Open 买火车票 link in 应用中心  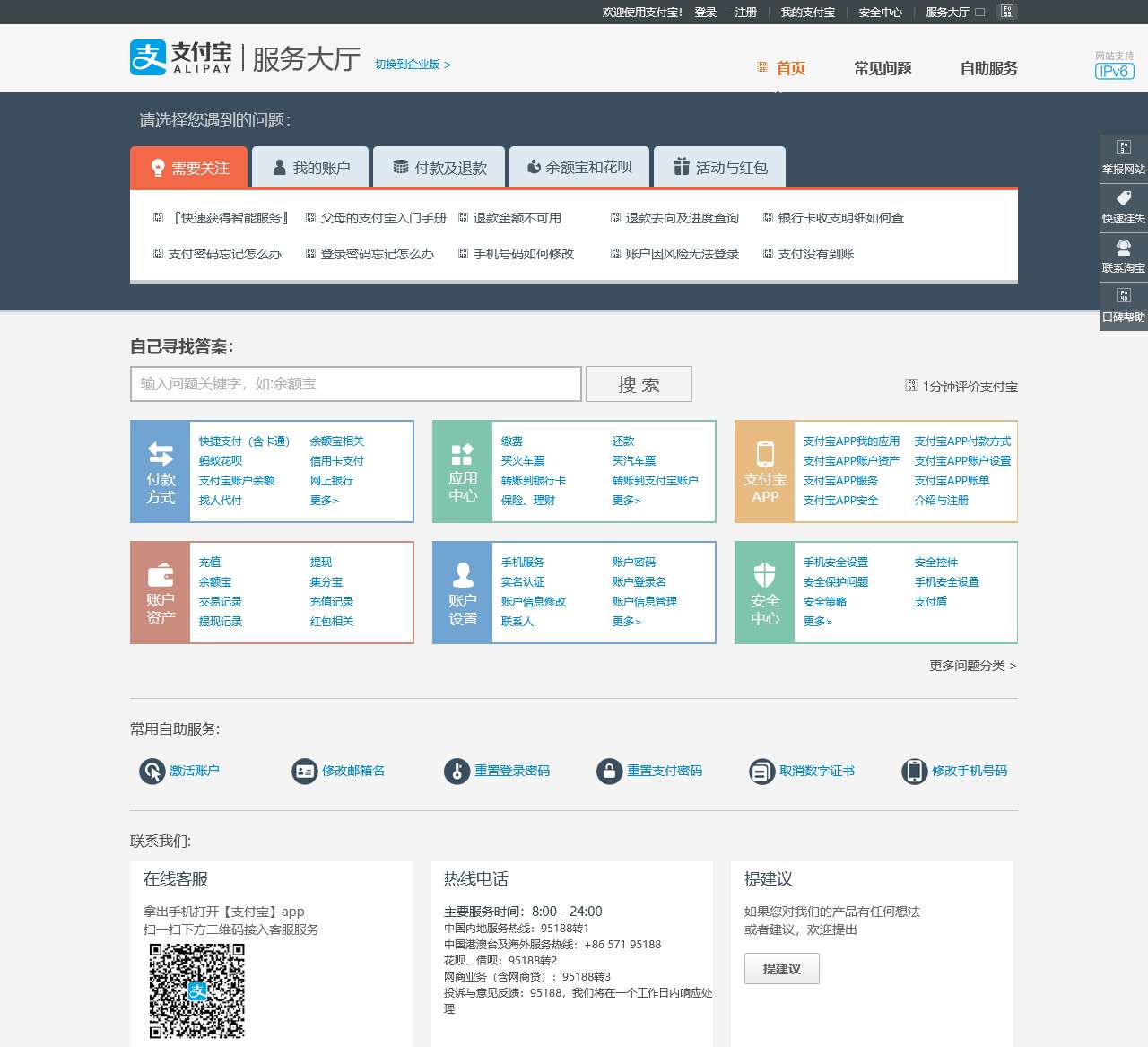[x=523, y=461]
